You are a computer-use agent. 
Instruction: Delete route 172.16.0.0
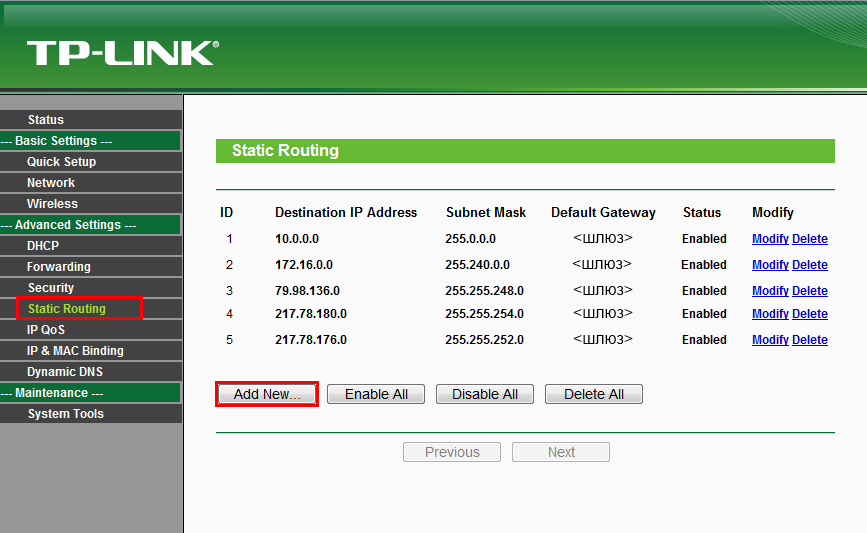(x=809, y=265)
